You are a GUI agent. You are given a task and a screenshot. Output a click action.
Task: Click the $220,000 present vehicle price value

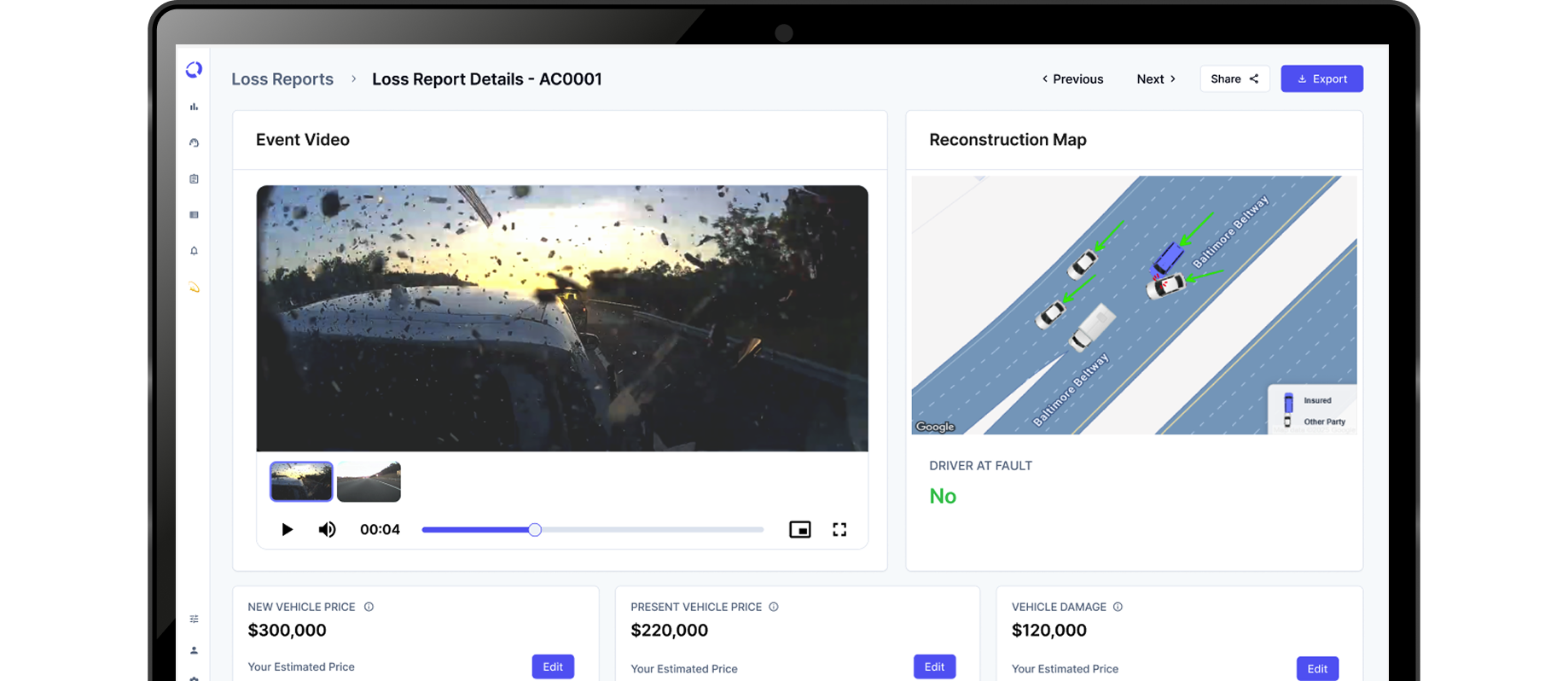[x=669, y=631]
